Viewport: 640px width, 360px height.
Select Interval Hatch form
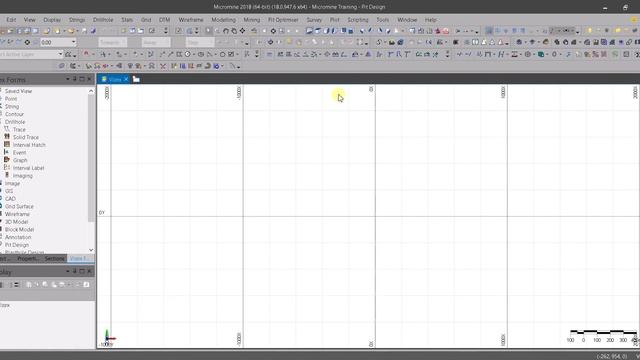click(x=29, y=145)
